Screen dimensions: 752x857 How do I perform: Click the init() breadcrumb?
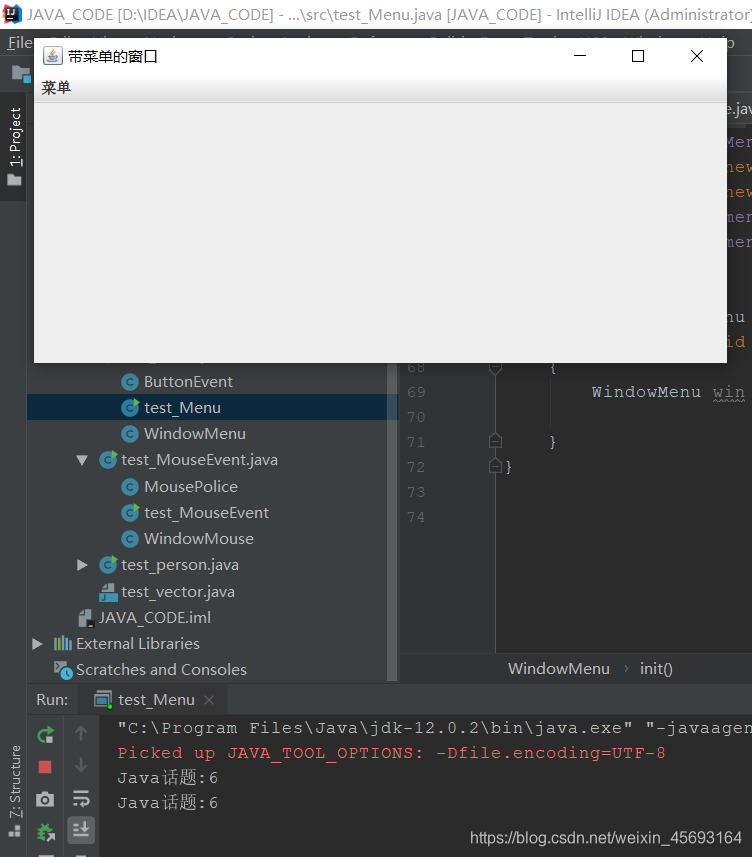coord(656,668)
